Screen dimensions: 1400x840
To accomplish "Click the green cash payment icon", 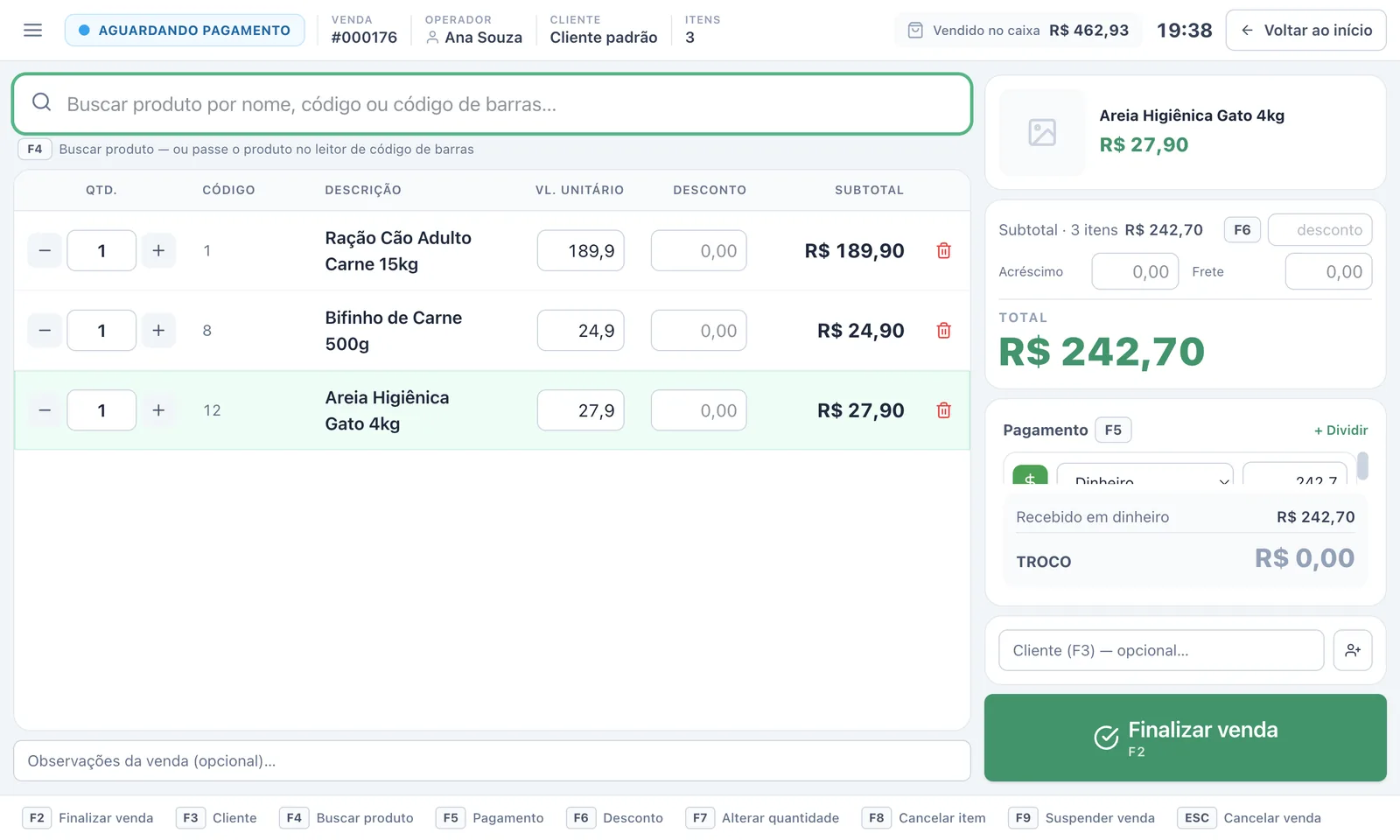I will (1030, 476).
